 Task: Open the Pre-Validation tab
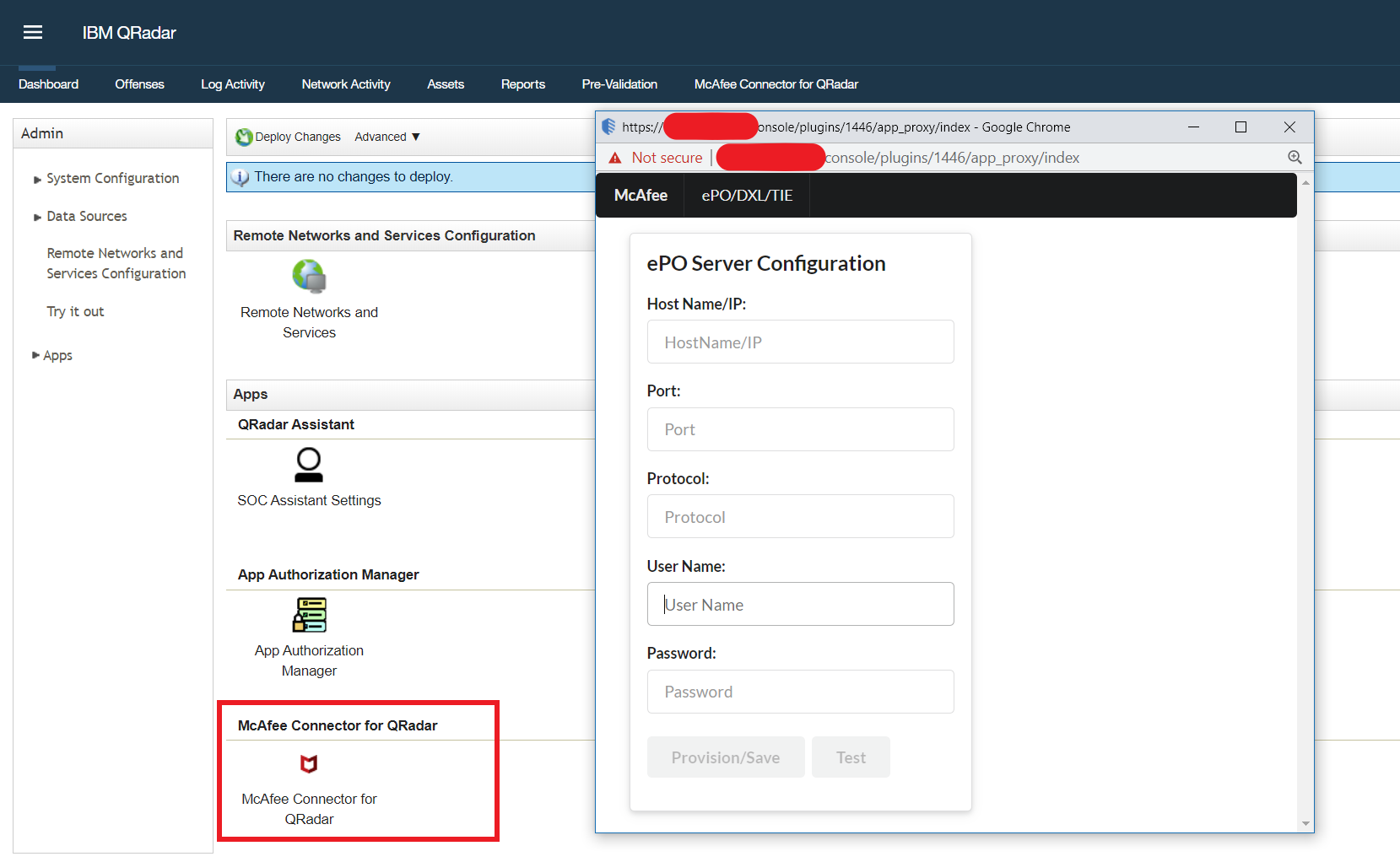pyautogui.click(x=619, y=84)
